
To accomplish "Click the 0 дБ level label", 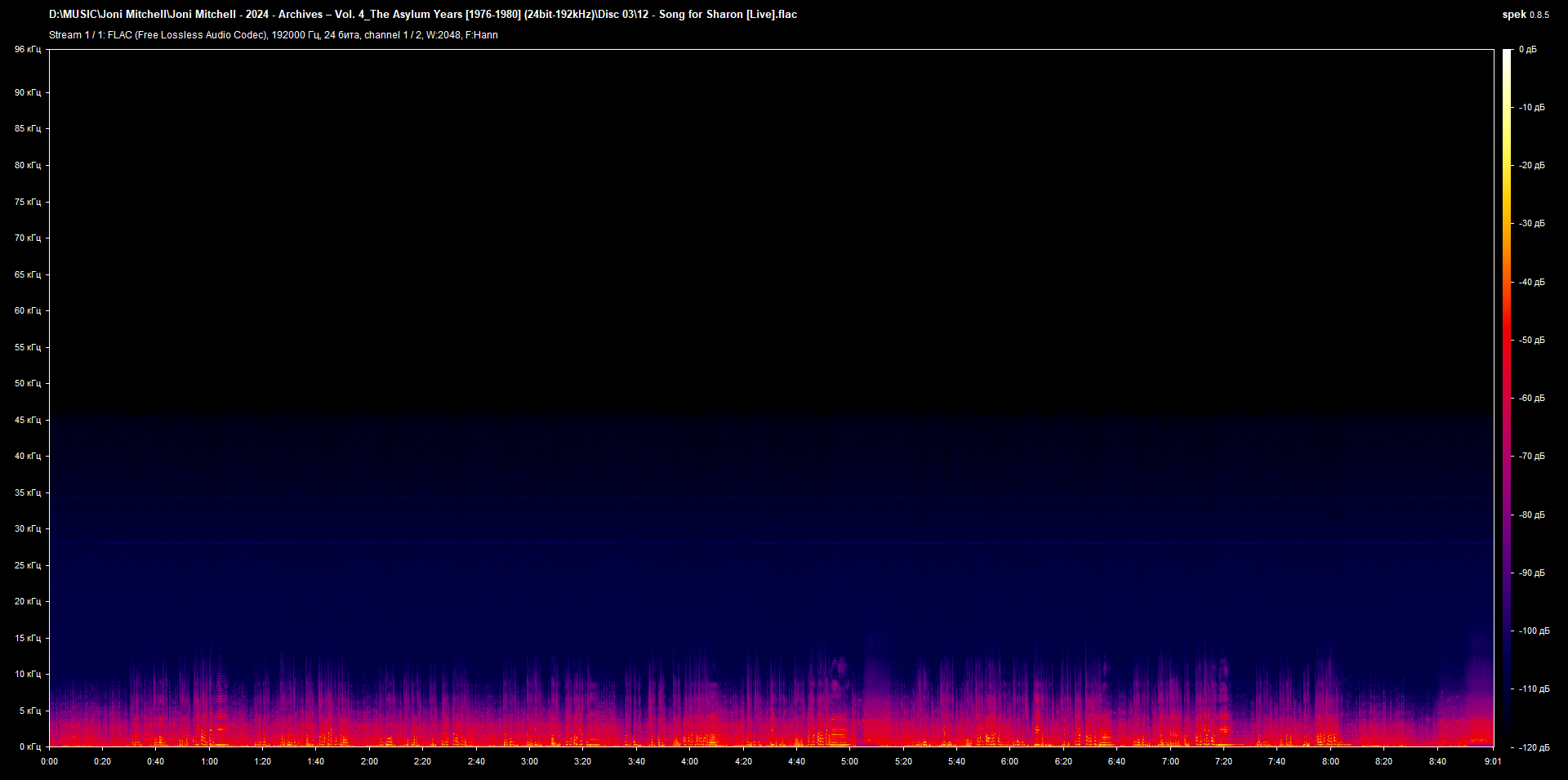I will point(1527,50).
